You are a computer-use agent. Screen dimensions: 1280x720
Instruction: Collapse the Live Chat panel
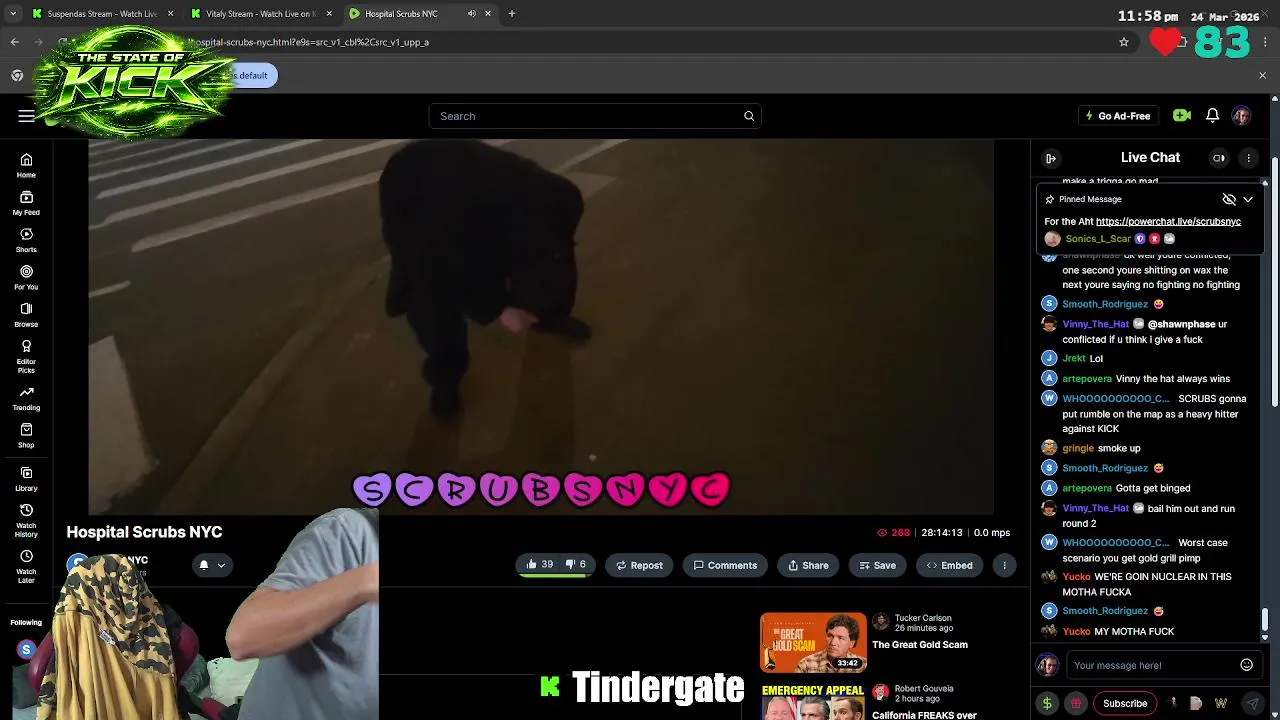pos(1051,158)
